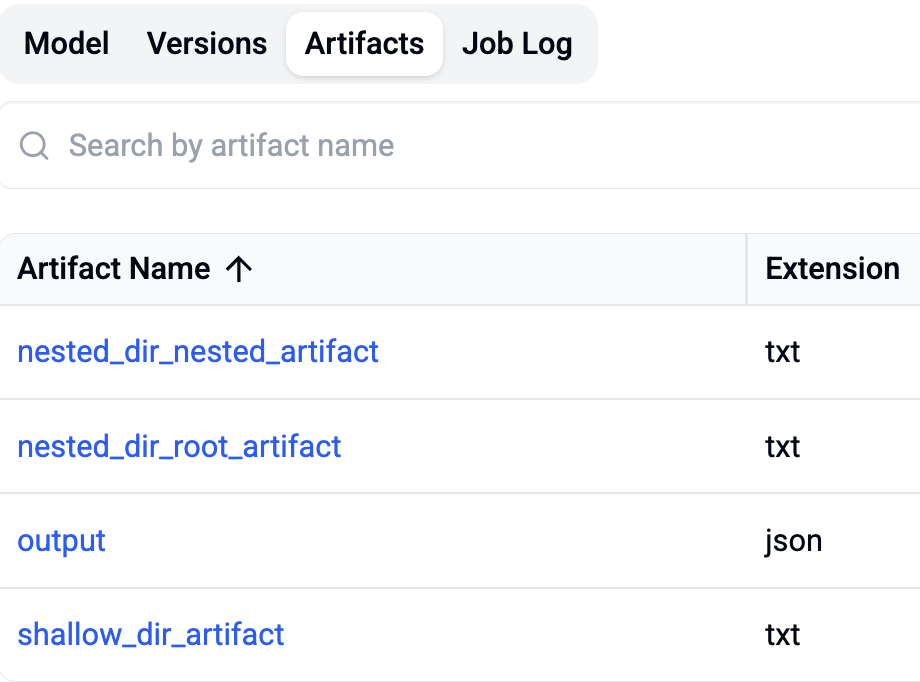Sort the table by Artifact Name
Image resolution: width=920 pixels, height=682 pixels.
[x=114, y=268]
